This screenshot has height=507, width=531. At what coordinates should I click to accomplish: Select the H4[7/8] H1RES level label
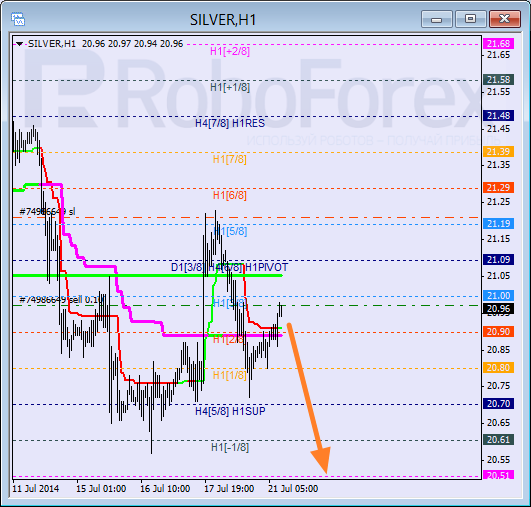(230, 123)
